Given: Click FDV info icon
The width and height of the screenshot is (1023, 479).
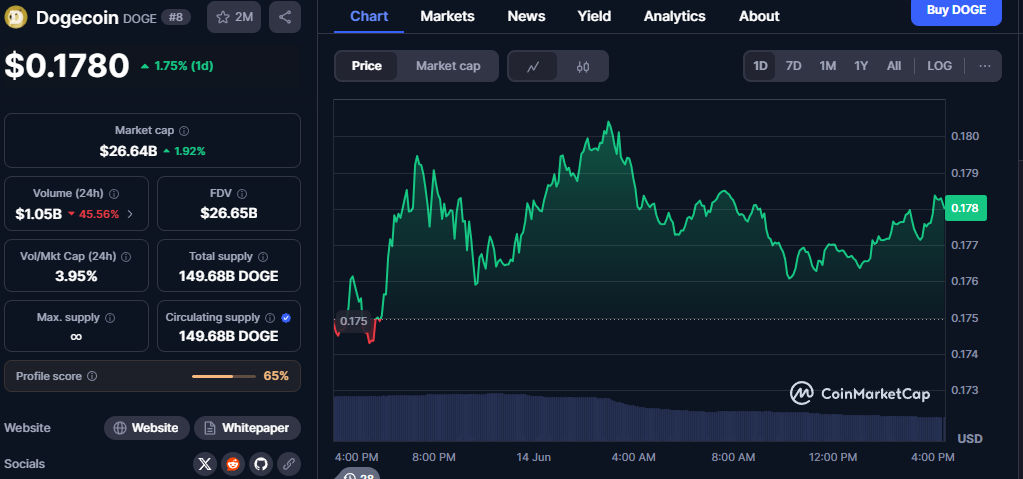Looking at the screenshot, I should coord(242,194).
